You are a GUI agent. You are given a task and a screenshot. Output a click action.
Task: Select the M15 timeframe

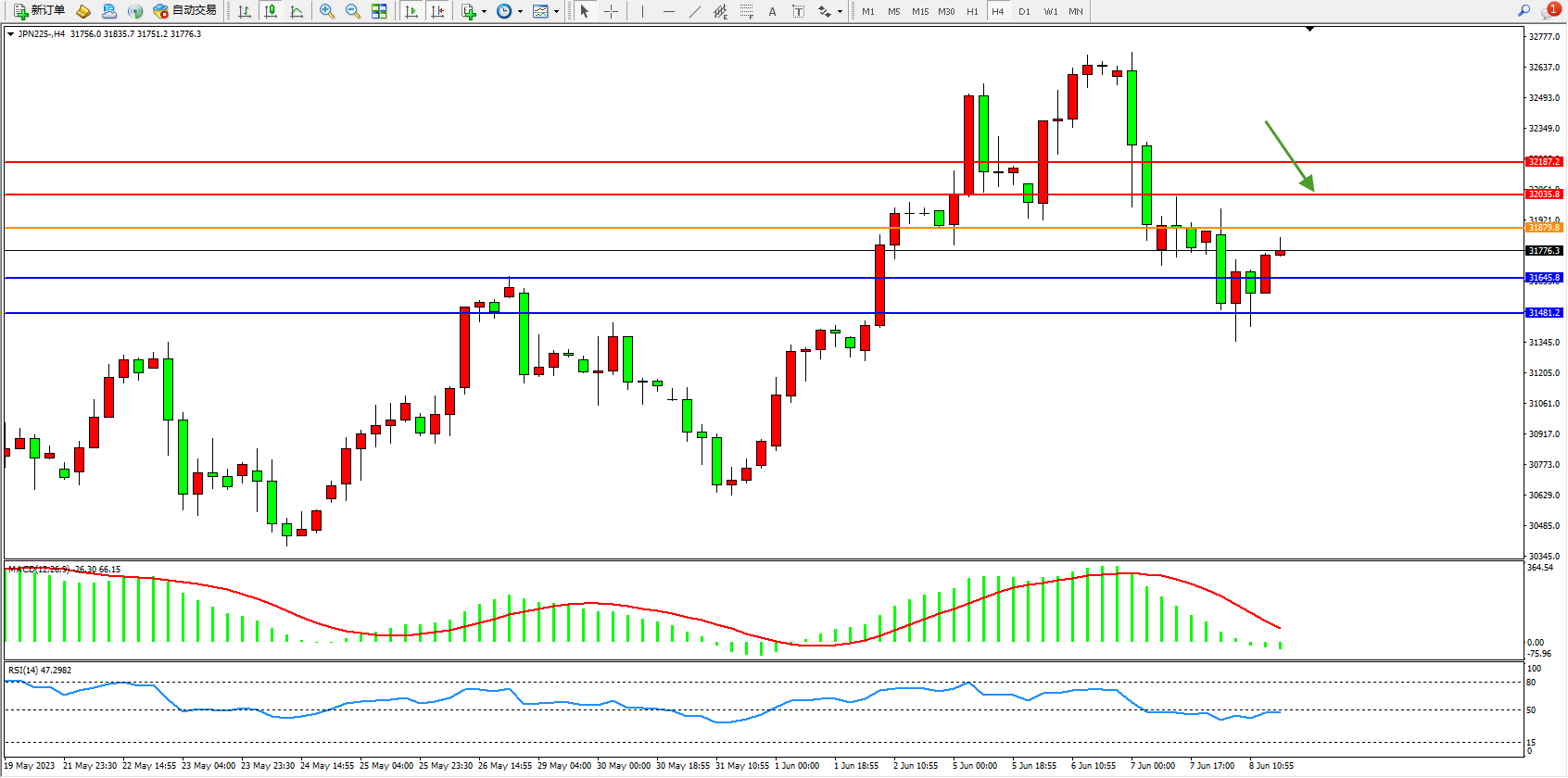(919, 11)
